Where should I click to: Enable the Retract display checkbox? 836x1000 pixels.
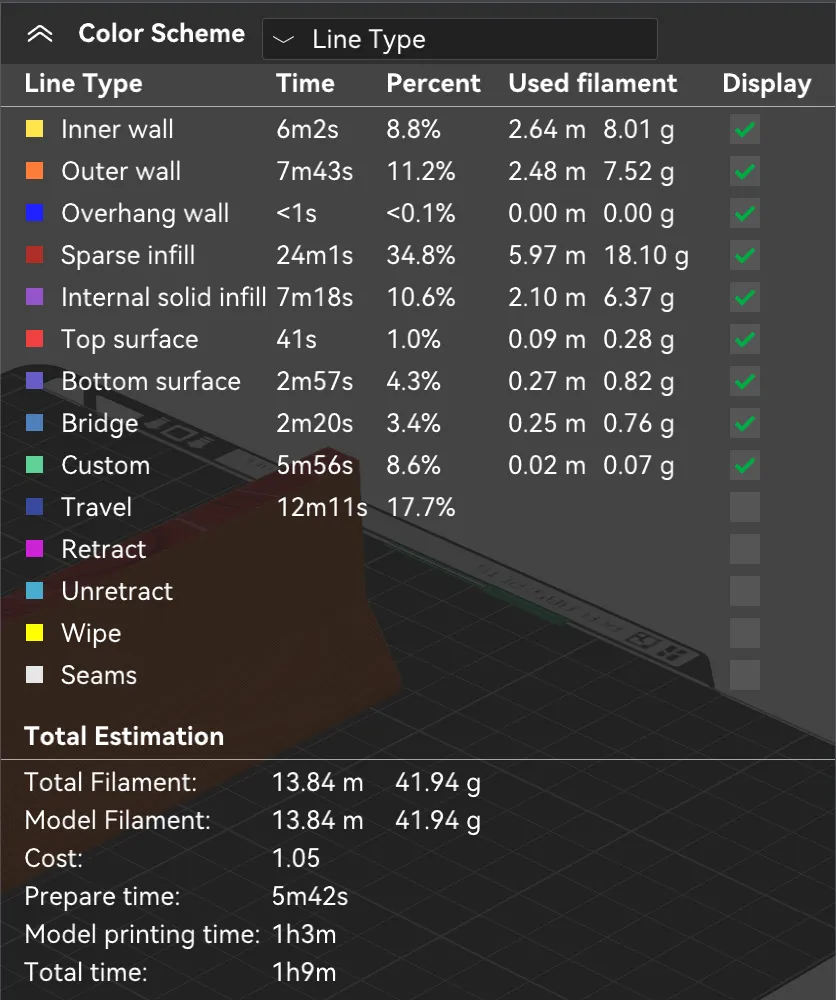pyautogui.click(x=745, y=549)
